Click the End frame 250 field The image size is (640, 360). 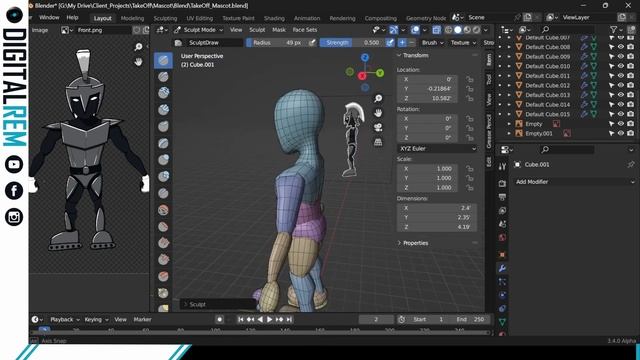pos(470,320)
